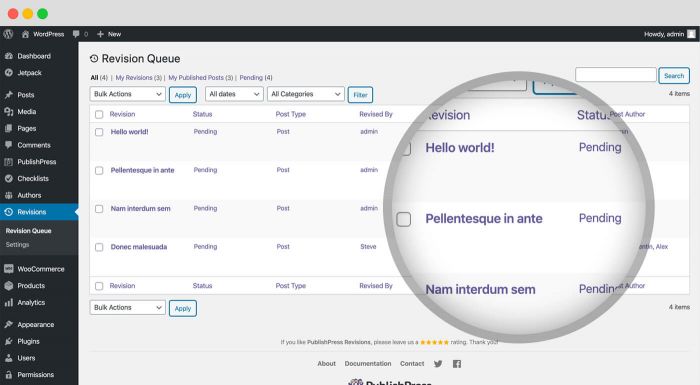This screenshot has height=385, width=700.
Task: Click the Authors sidebar icon
Action: tap(8, 195)
